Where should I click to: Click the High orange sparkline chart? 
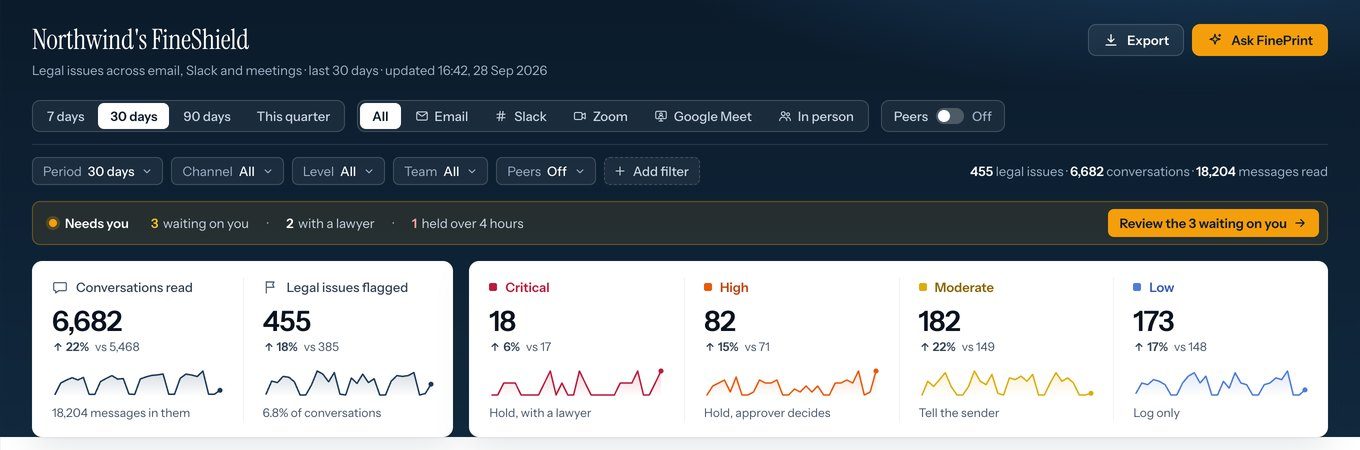click(x=792, y=383)
